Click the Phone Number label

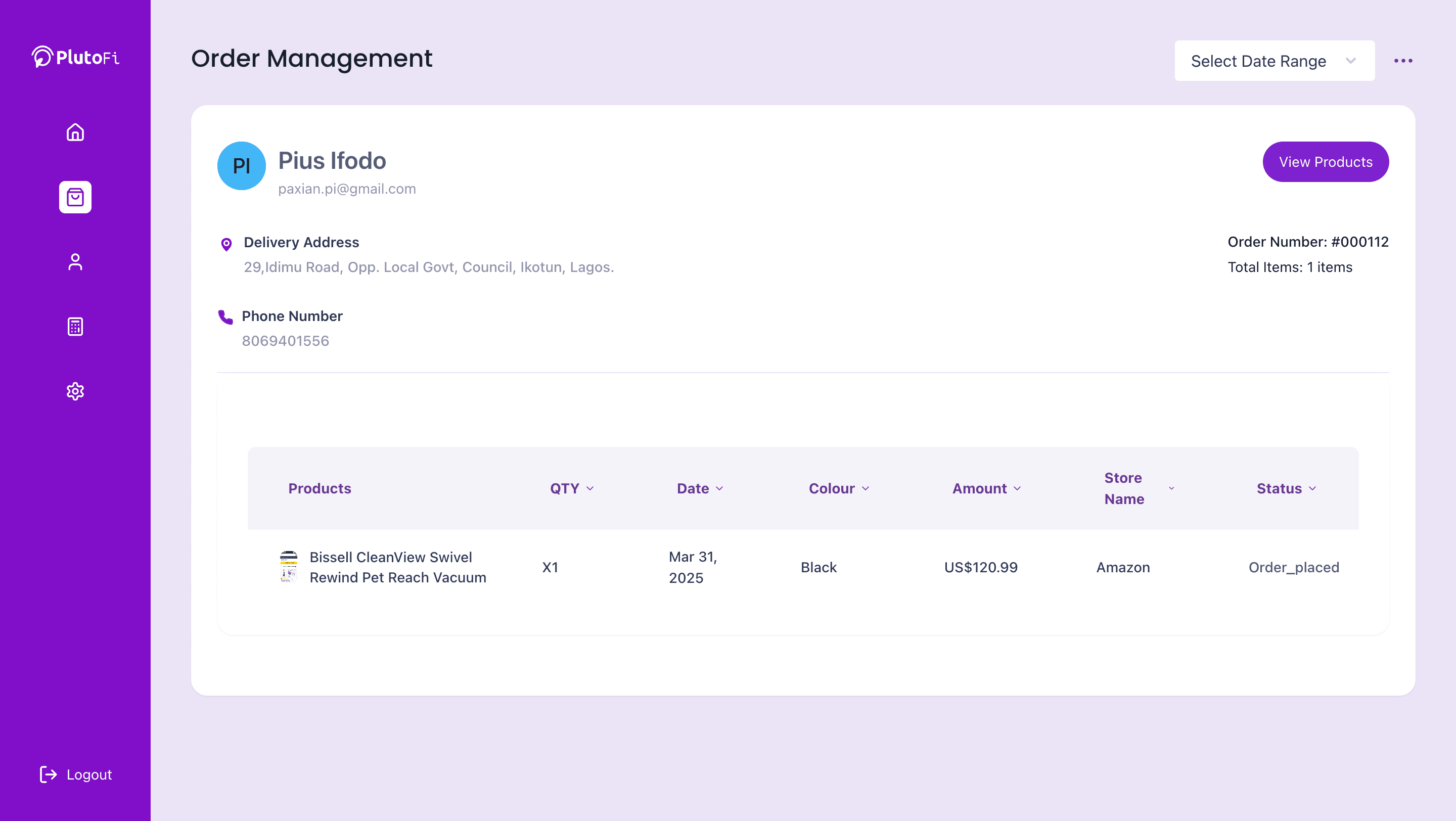click(292, 316)
